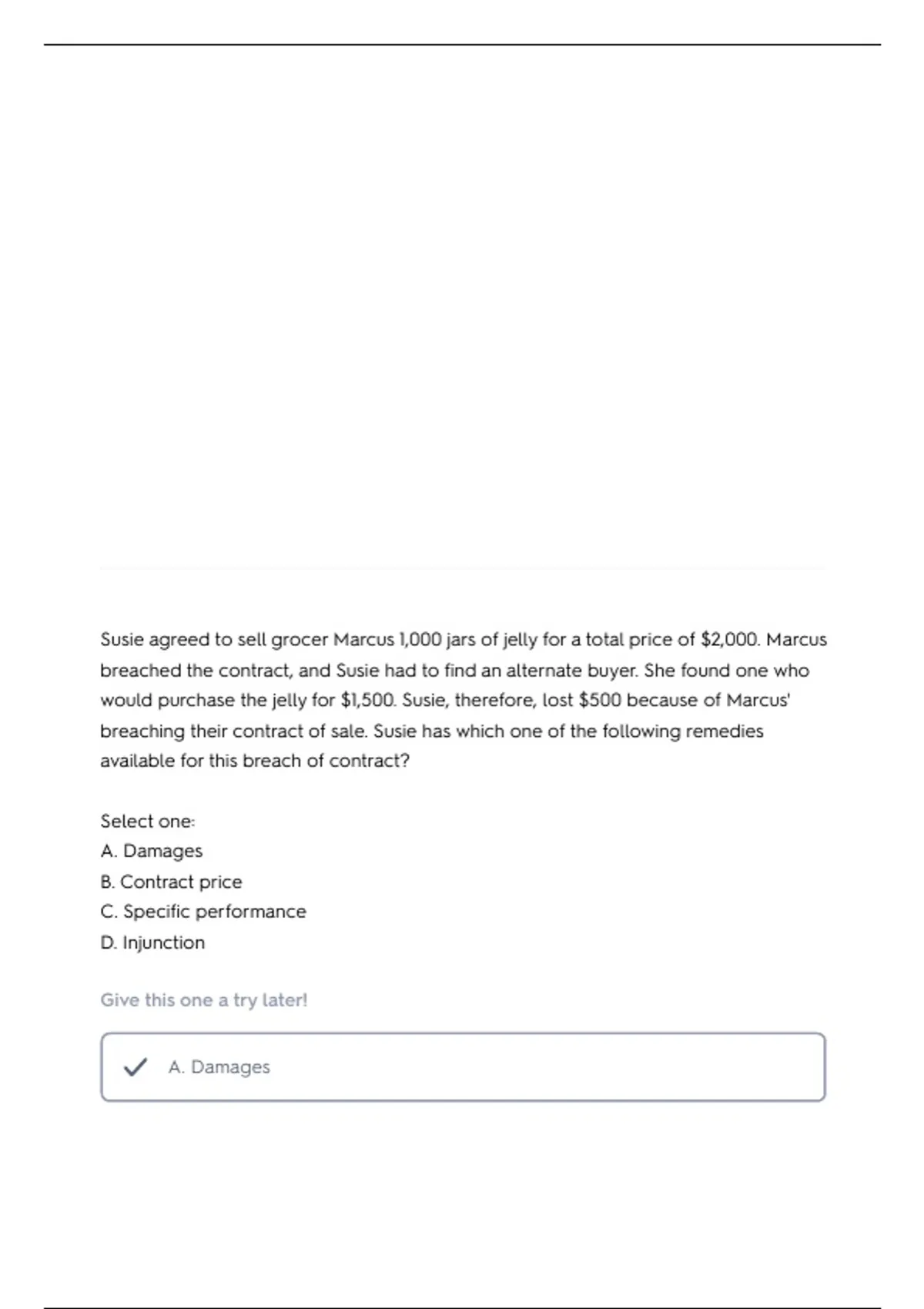Click the '$1,500' amount in the question
The width and height of the screenshot is (924, 1309).
coord(368,700)
